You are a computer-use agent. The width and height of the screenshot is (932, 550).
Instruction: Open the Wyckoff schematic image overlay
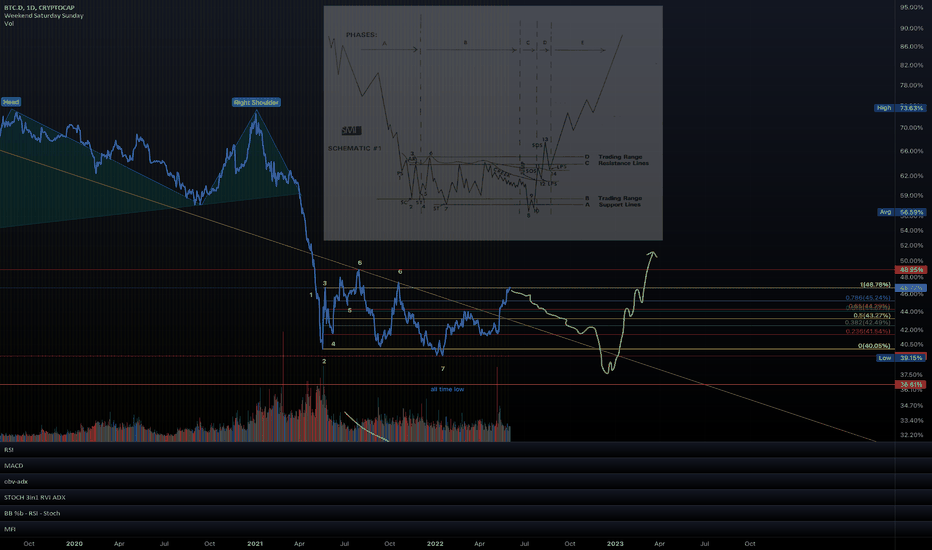493,123
